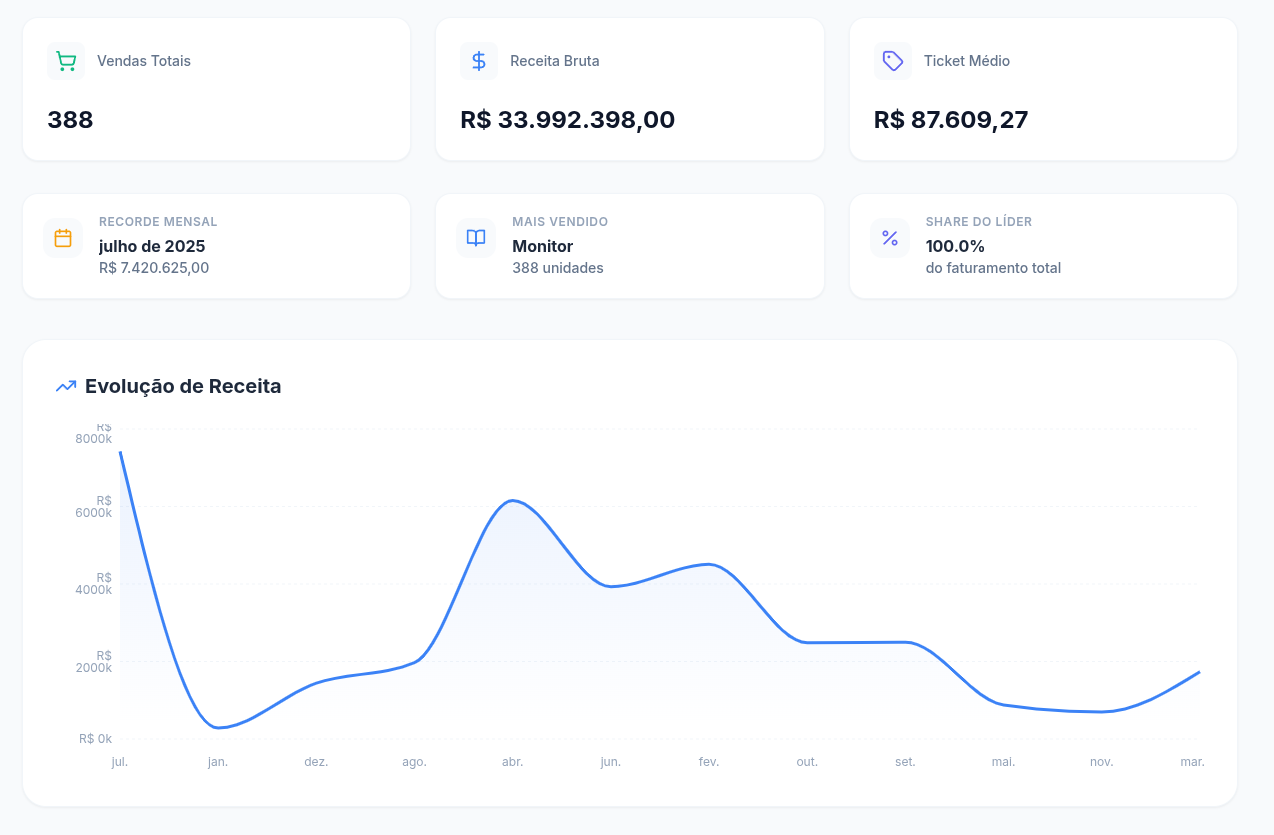Click the ago. x-axis label
This screenshot has height=835, width=1274.
pos(414,762)
